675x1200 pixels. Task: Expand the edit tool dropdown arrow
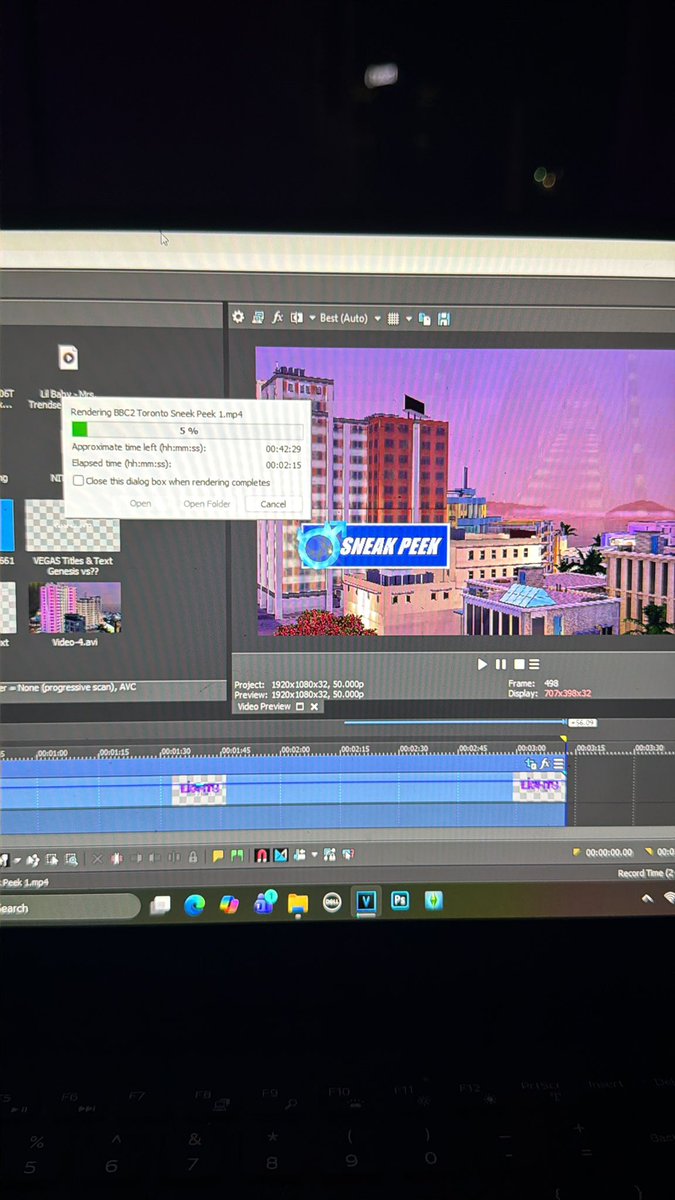click(x=18, y=859)
